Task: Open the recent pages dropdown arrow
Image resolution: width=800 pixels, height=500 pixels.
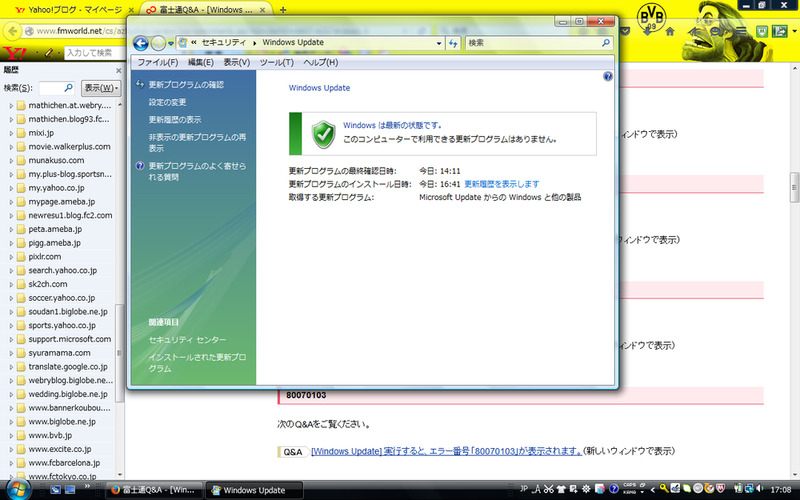Action: click(x=171, y=43)
